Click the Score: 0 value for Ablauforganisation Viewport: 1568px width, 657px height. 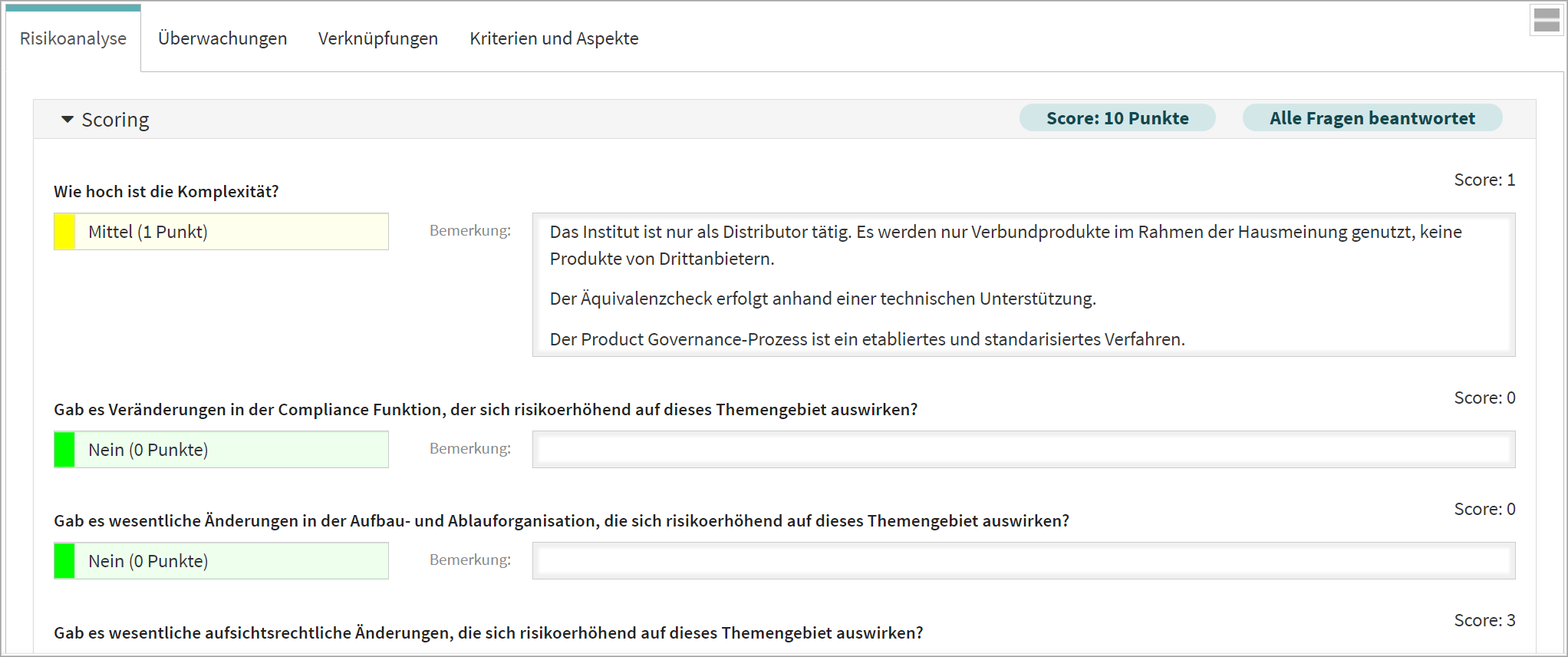1484,509
